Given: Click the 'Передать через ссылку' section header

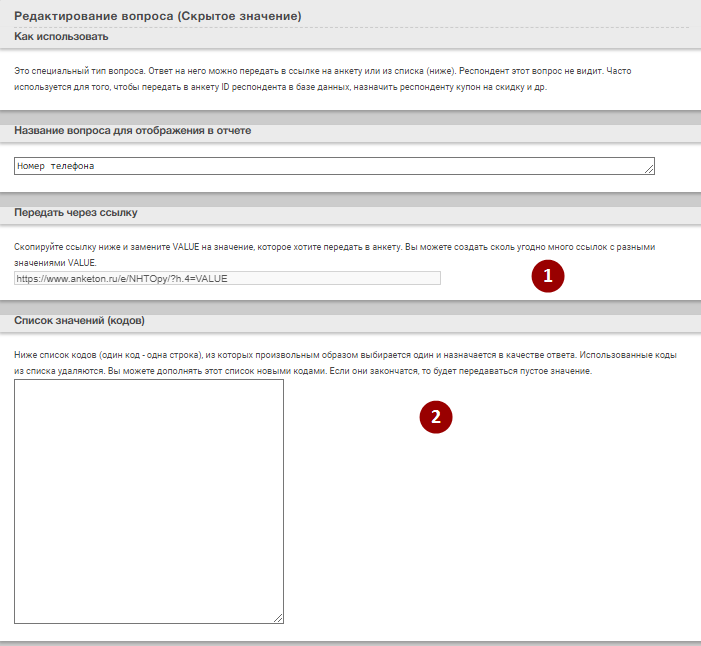Looking at the screenshot, I should pos(75,213).
